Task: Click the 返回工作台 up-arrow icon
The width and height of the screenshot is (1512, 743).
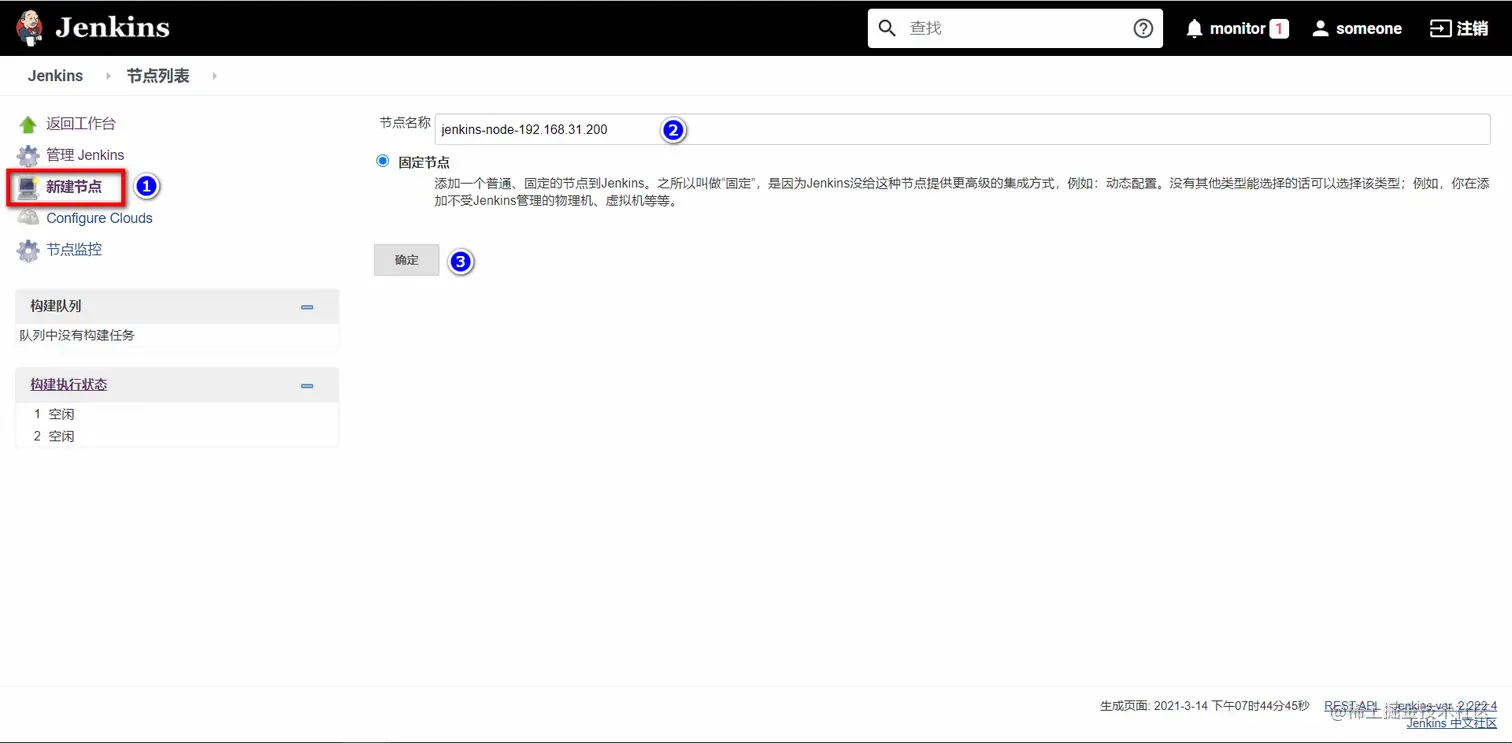Action: pos(28,124)
